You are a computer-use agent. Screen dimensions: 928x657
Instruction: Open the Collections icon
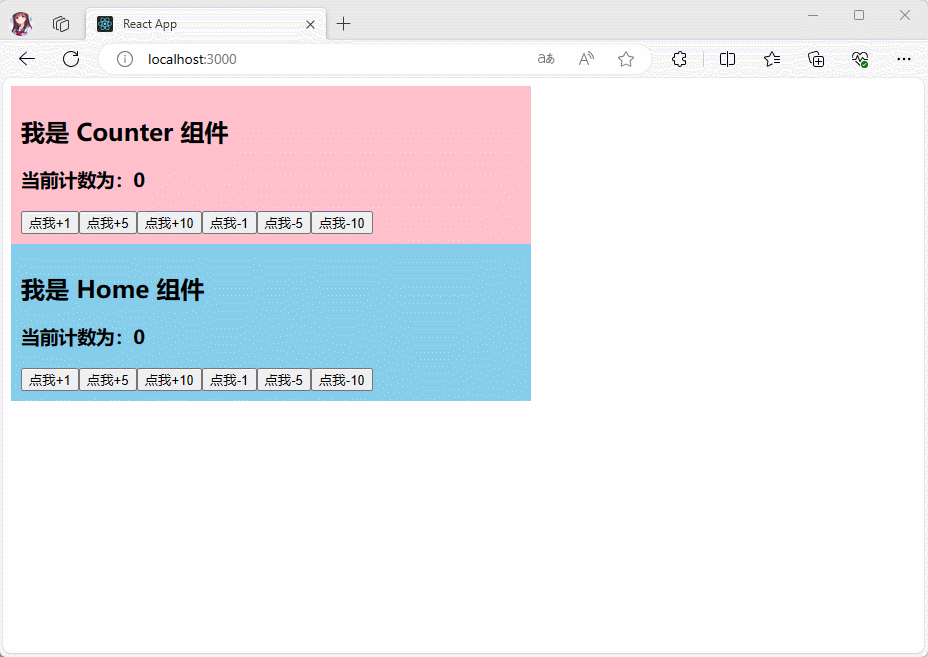[816, 59]
